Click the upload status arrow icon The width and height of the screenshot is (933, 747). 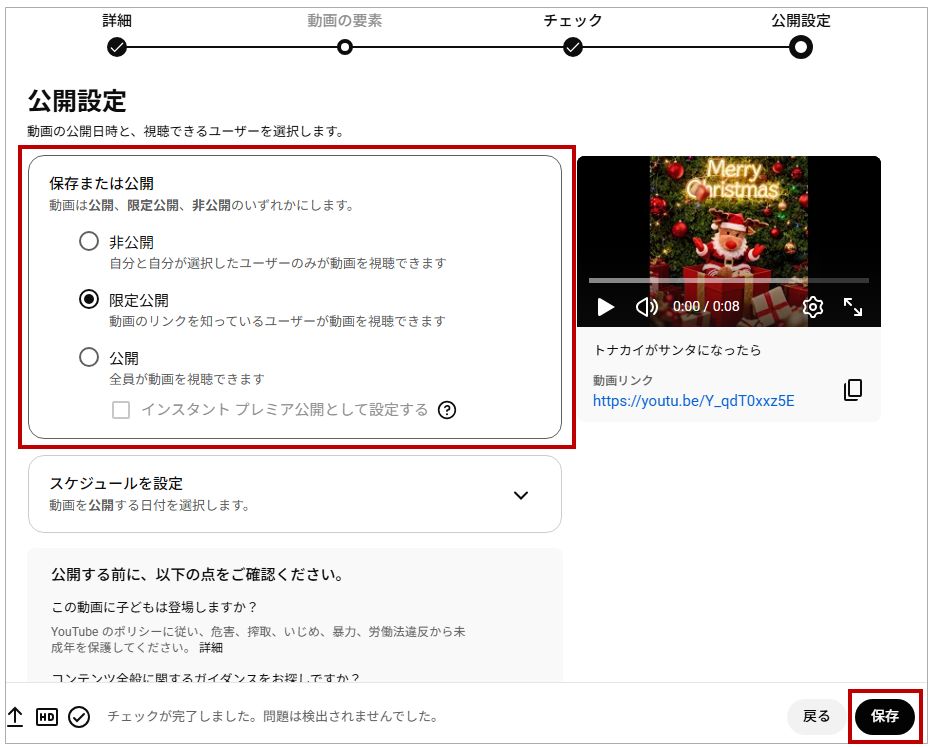(15, 716)
